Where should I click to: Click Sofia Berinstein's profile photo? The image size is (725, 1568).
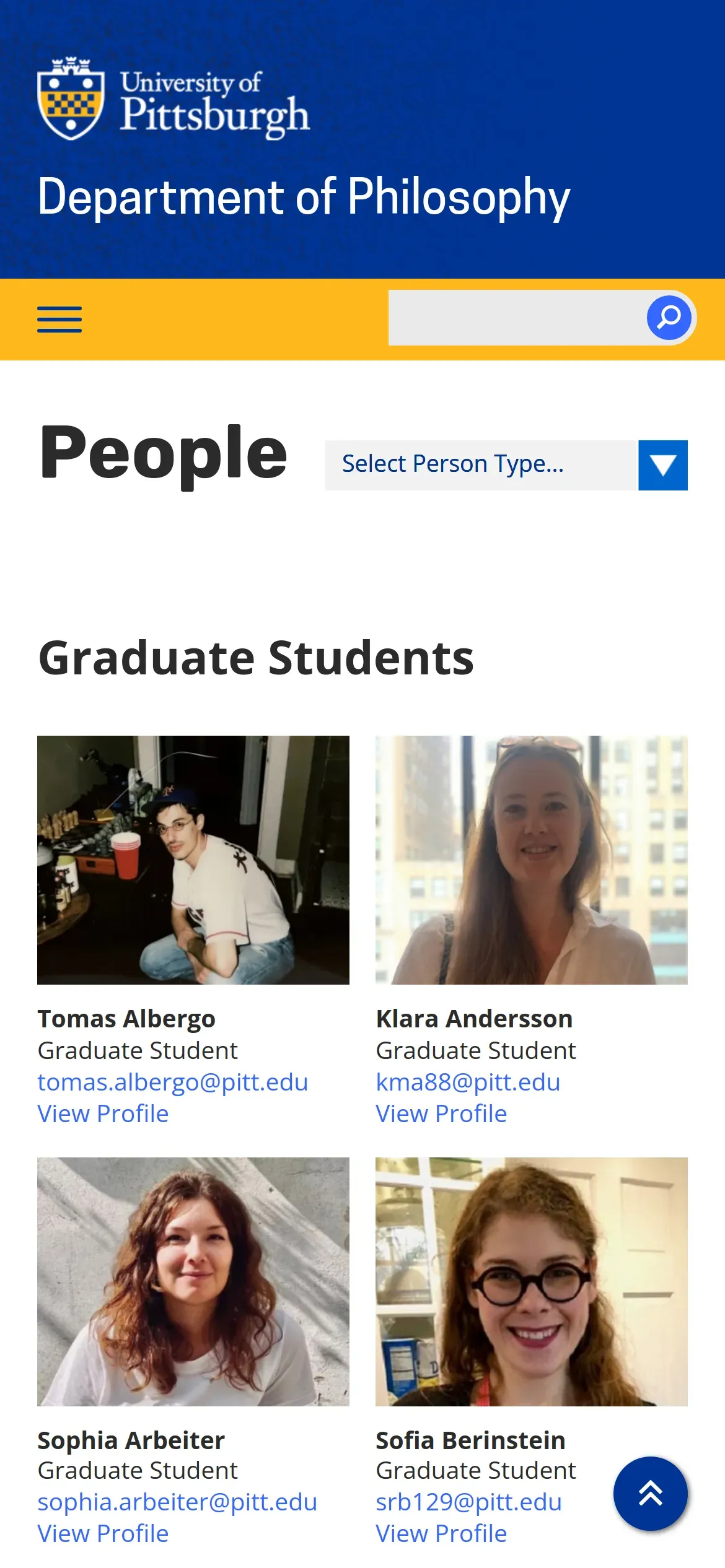pos(532,1281)
